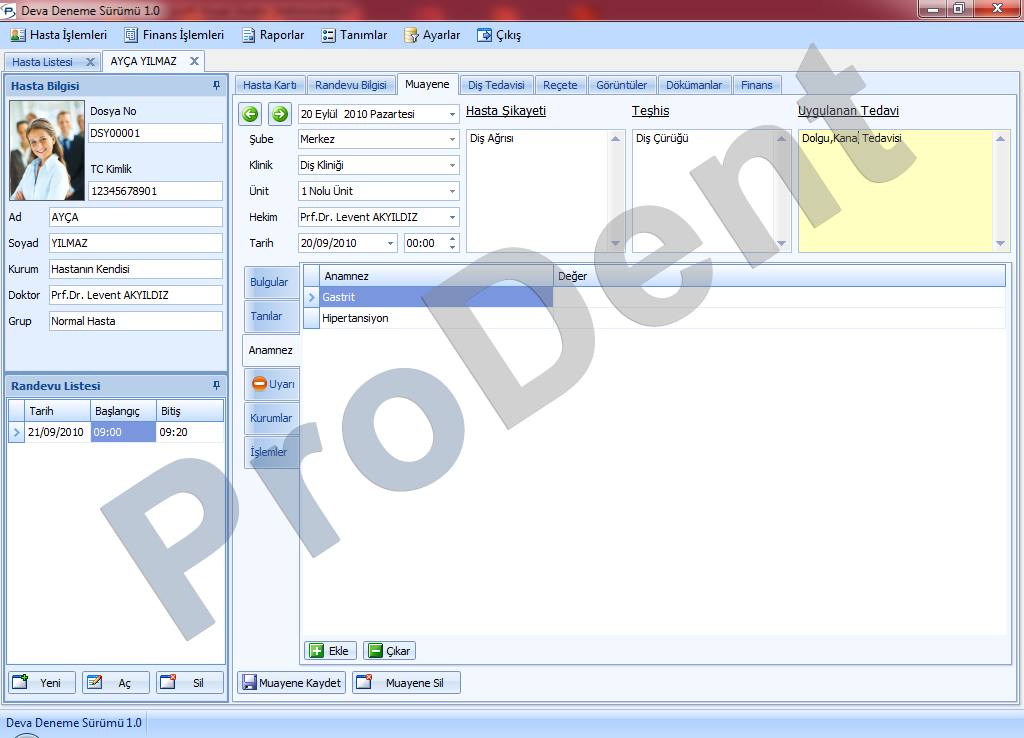Click the Raporlar menu icon
The image size is (1024, 738).
(x=249, y=35)
